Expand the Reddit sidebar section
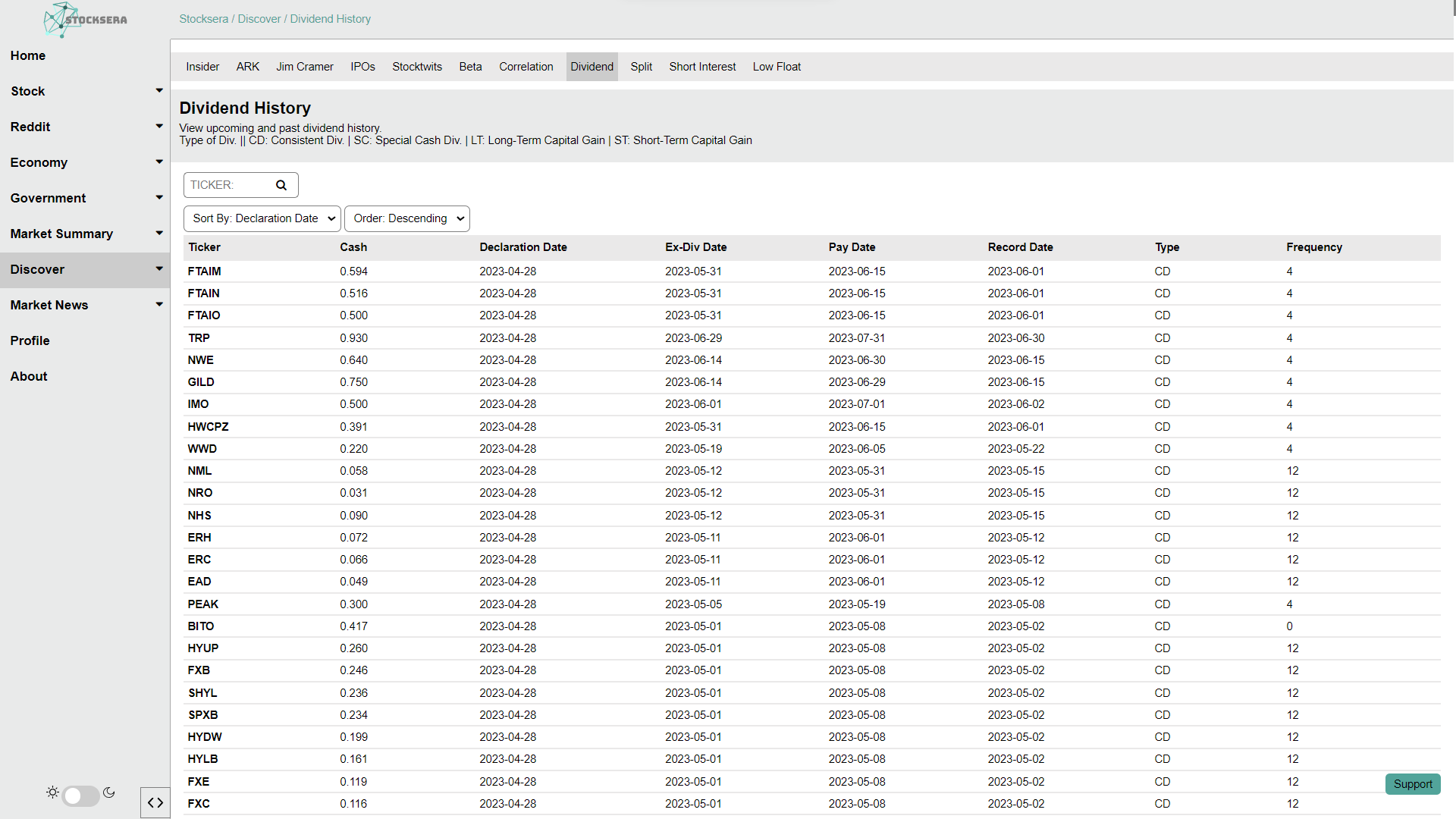 click(x=159, y=127)
